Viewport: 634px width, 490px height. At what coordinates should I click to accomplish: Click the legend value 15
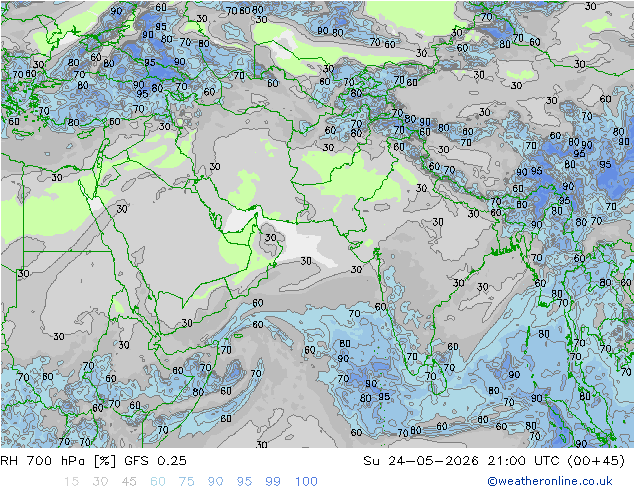[72, 482]
